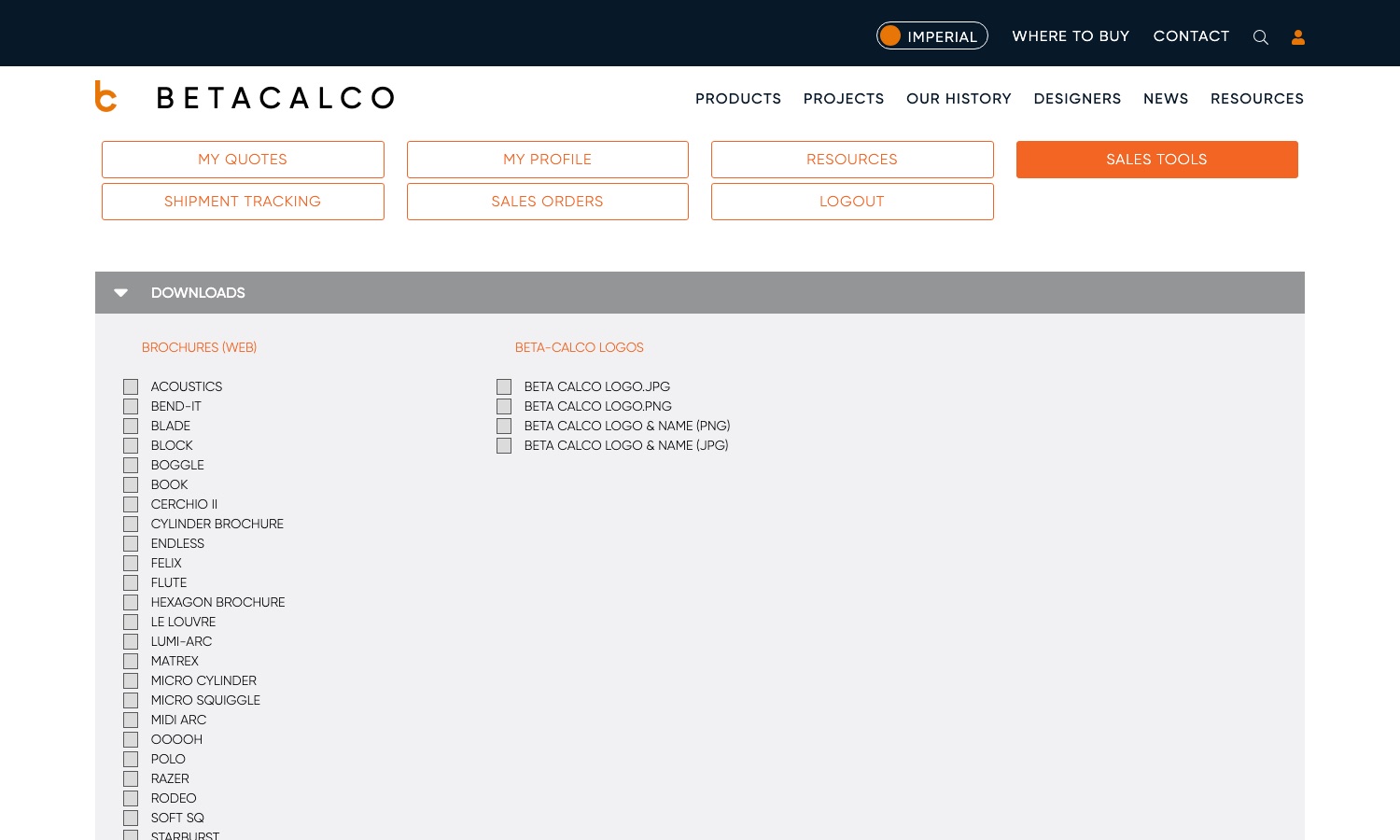Check the Cerchio II checkbox

131,504
